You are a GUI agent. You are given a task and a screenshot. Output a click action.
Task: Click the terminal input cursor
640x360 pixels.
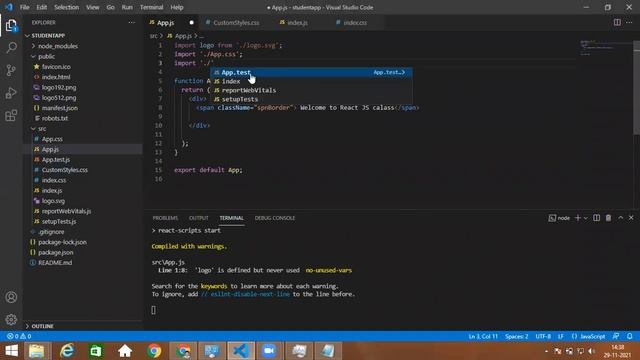pos(153,310)
